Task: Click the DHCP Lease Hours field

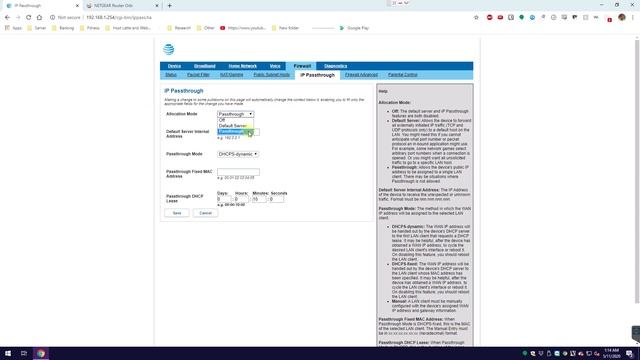Action: (x=241, y=199)
